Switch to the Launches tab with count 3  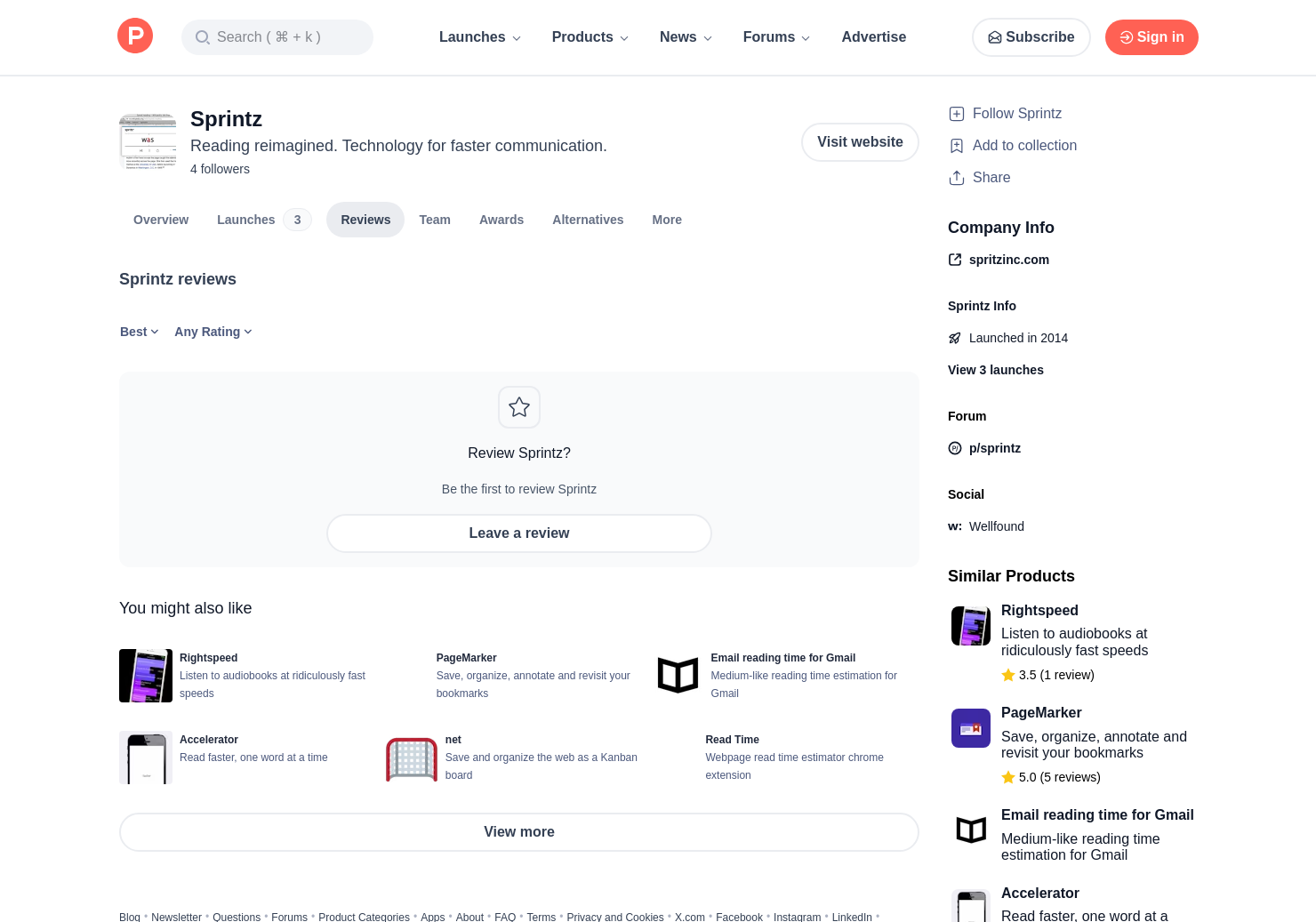[x=264, y=220]
